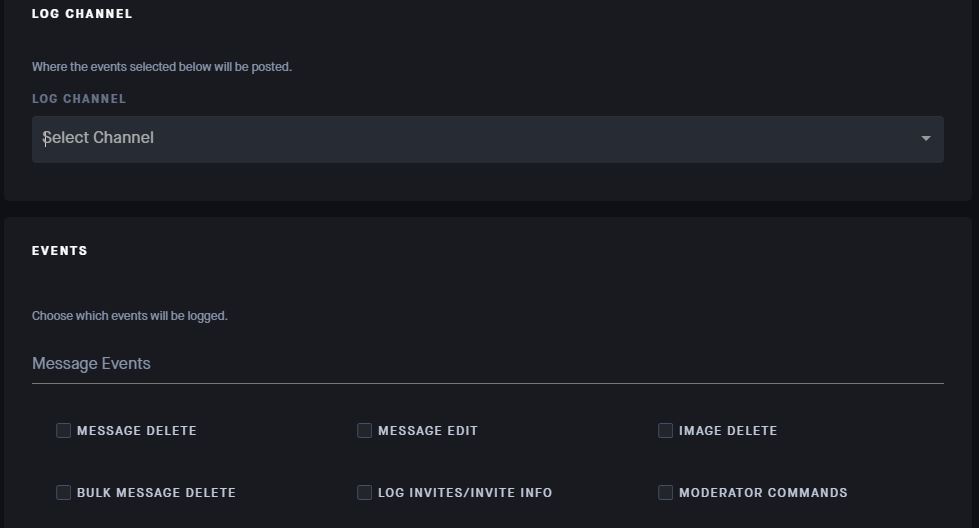The width and height of the screenshot is (979, 528).
Task: Click the Select Channel dropdown arrow
Action: tap(926, 139)
